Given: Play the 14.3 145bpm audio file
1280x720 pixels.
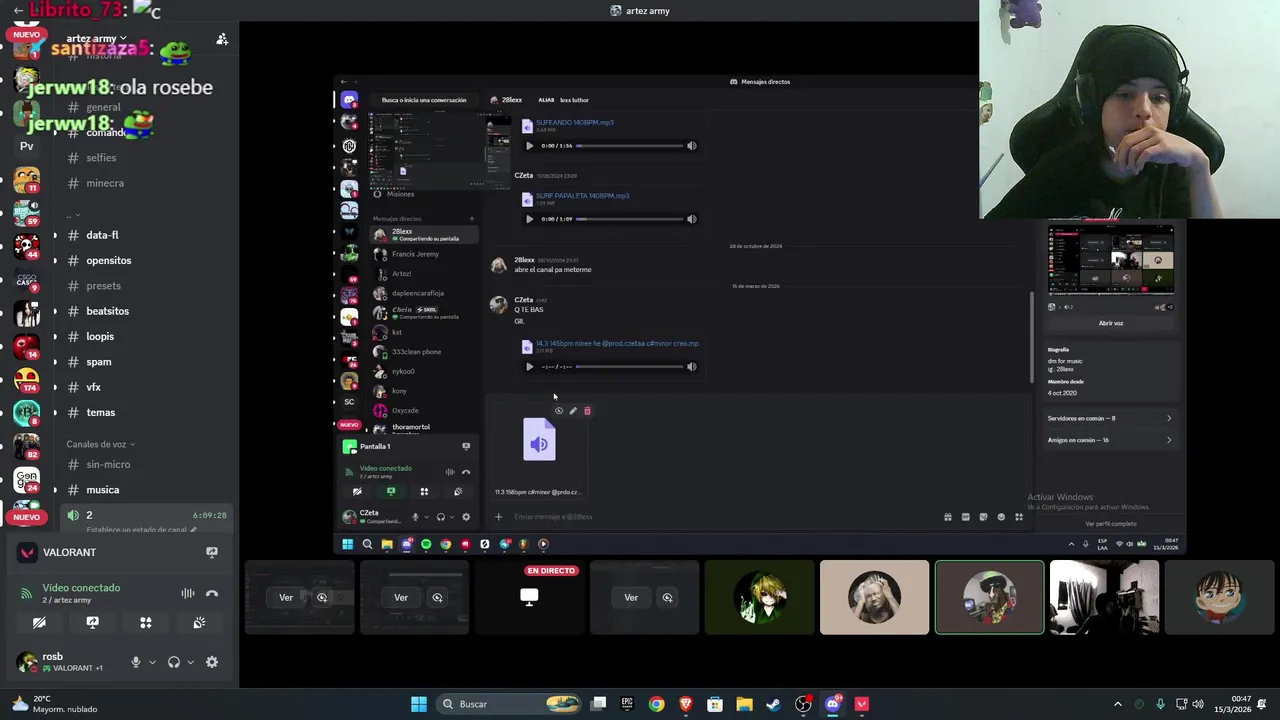Looking at the screenshot, I should [529, 367].
